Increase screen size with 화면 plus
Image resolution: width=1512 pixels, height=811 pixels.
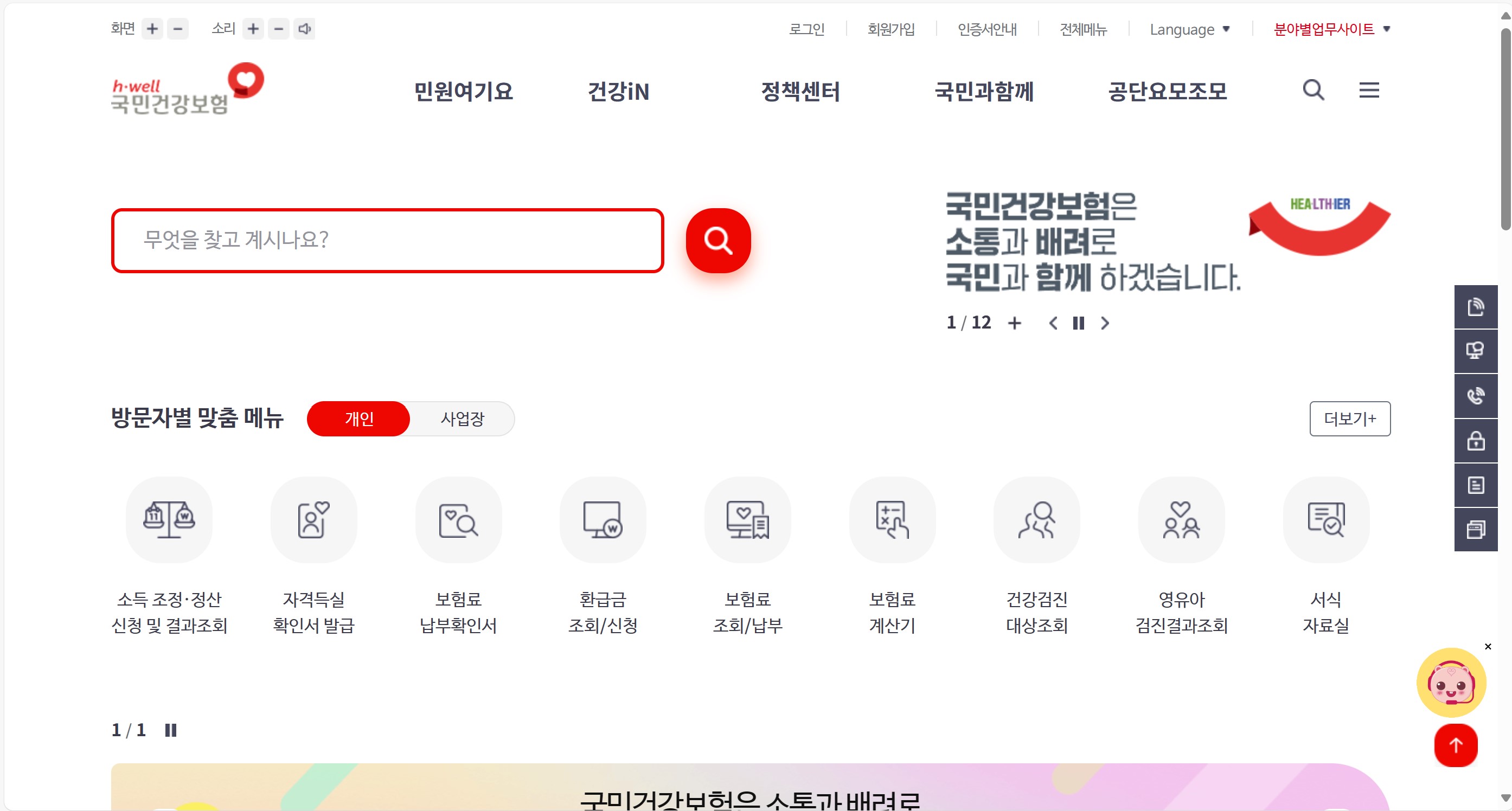[152, 28]
